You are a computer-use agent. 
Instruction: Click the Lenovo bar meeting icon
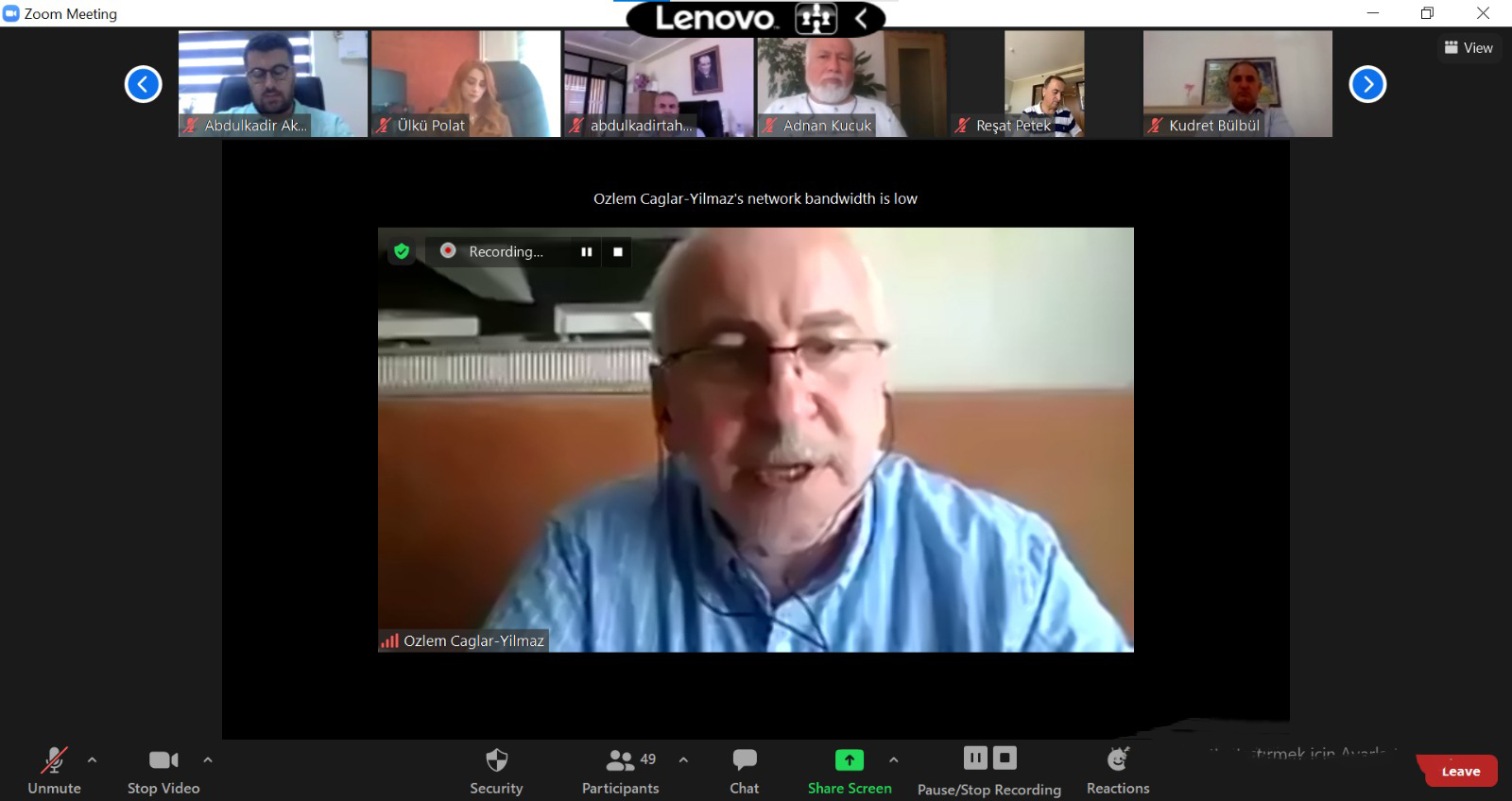pos(816,18)
